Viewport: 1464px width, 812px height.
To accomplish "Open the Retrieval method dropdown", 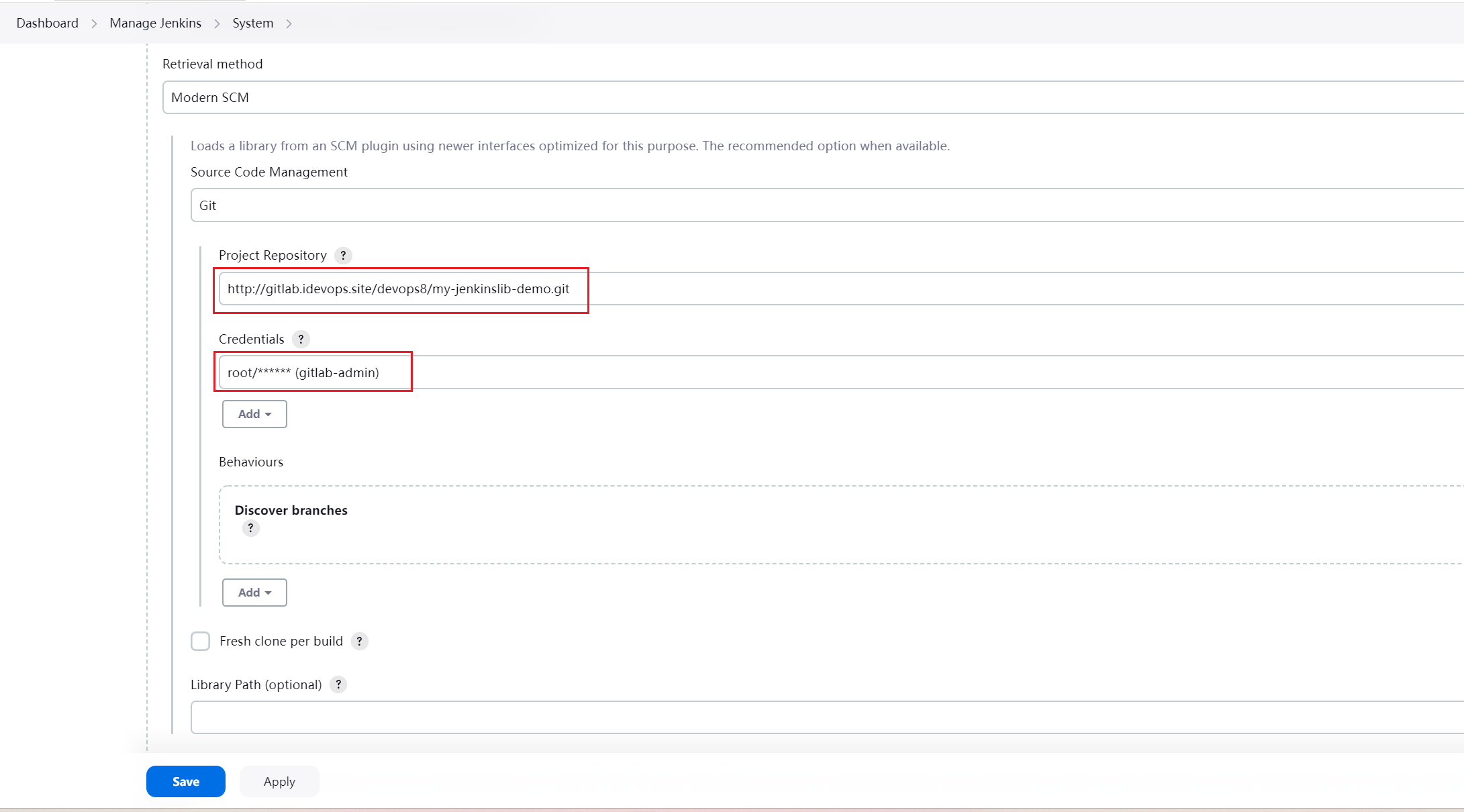I will [x=813, y=97].
